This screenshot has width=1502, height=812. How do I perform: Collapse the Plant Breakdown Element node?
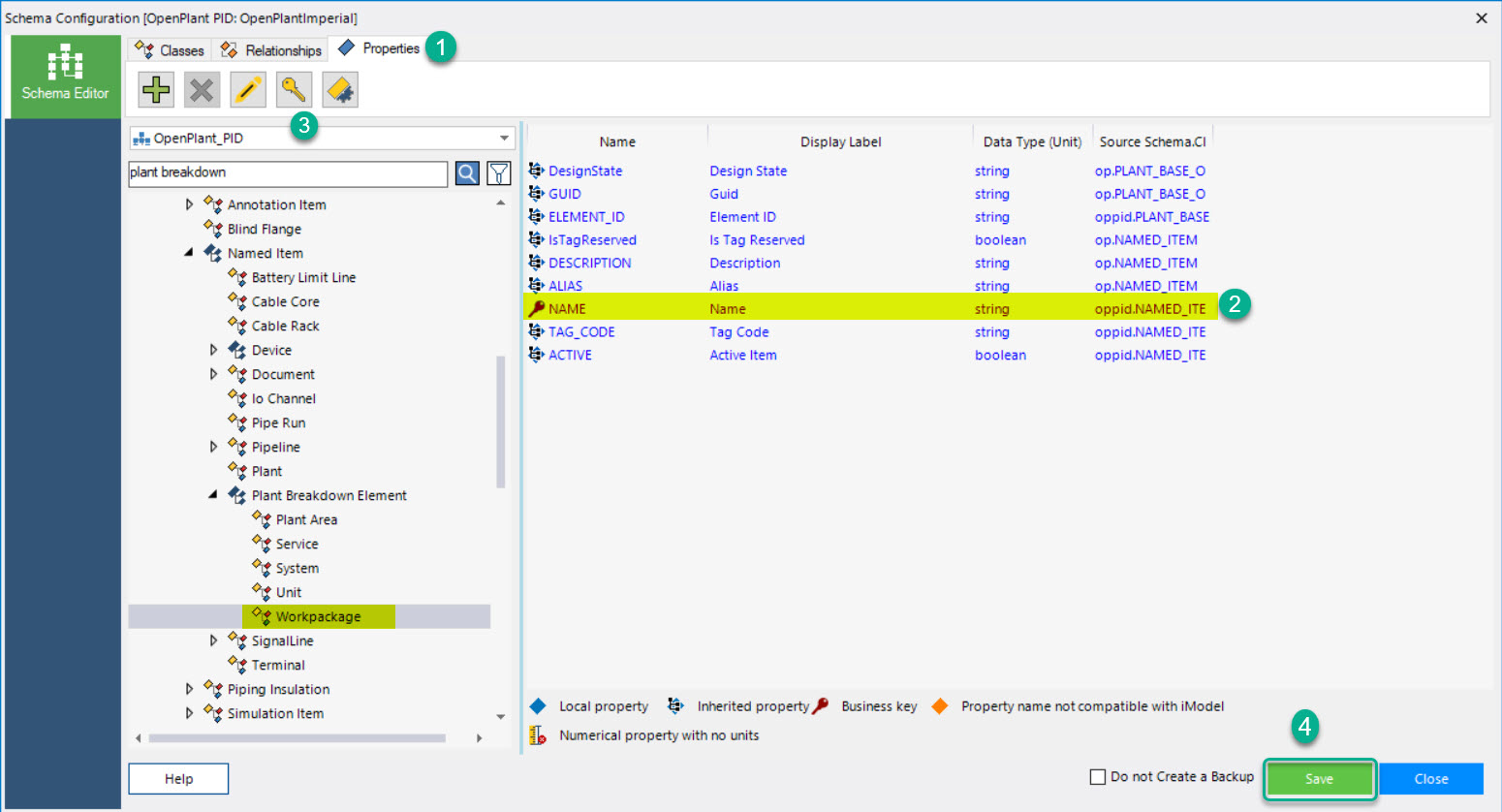click(213, 495)
